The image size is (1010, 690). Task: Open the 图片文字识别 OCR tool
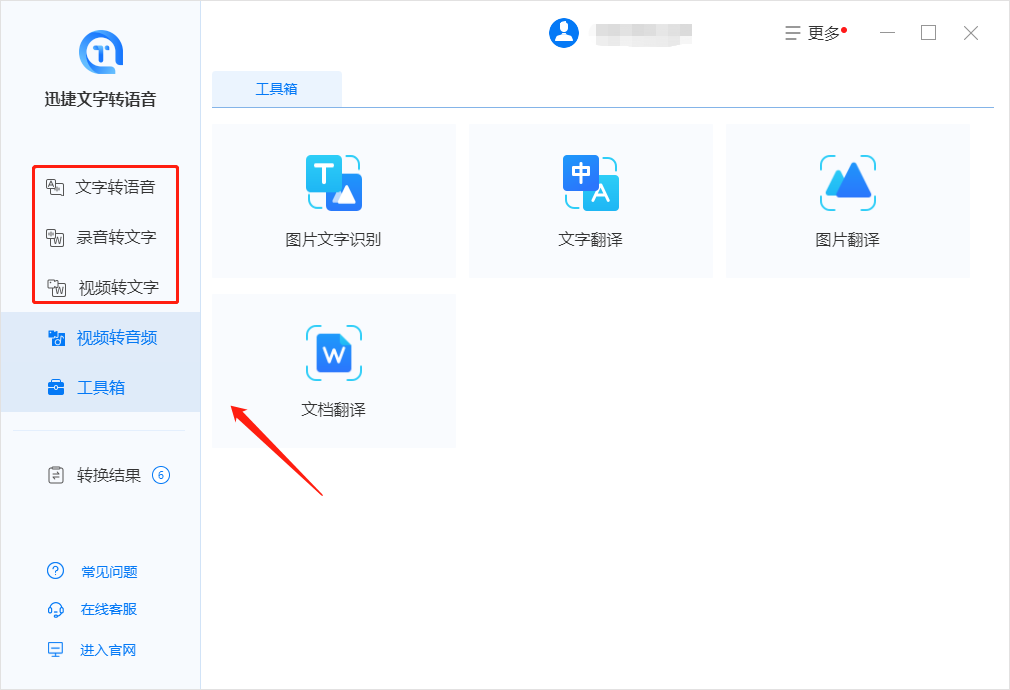333,200
